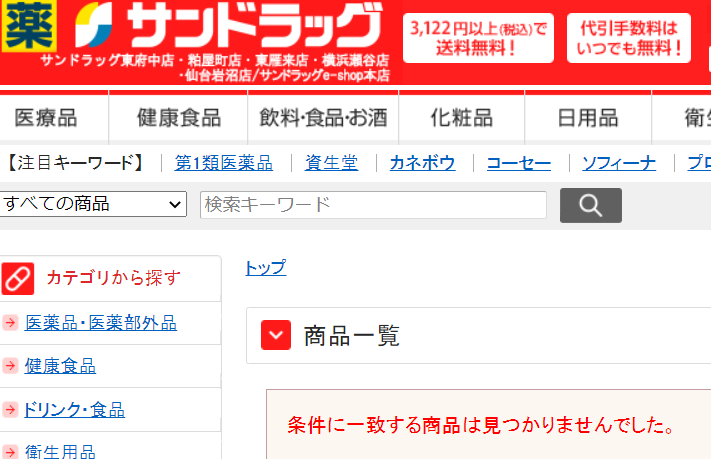Click arrow icon beside ドリンク・食品
711x459 pixels.
pos(10,409)
